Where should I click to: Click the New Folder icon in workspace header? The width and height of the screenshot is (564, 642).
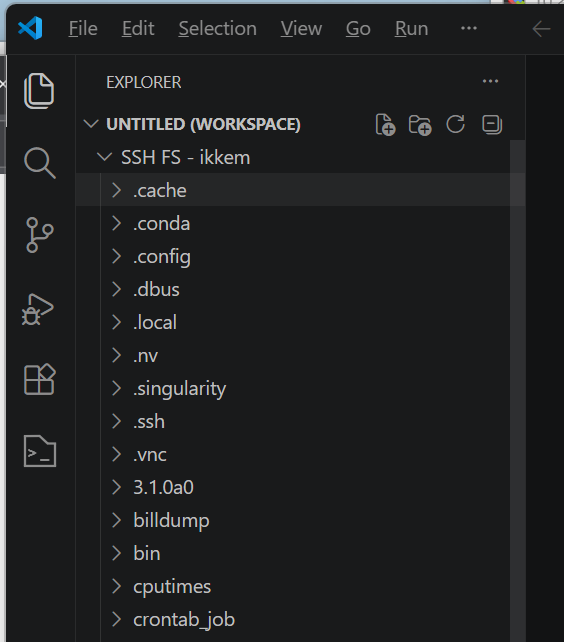[420, 125]
